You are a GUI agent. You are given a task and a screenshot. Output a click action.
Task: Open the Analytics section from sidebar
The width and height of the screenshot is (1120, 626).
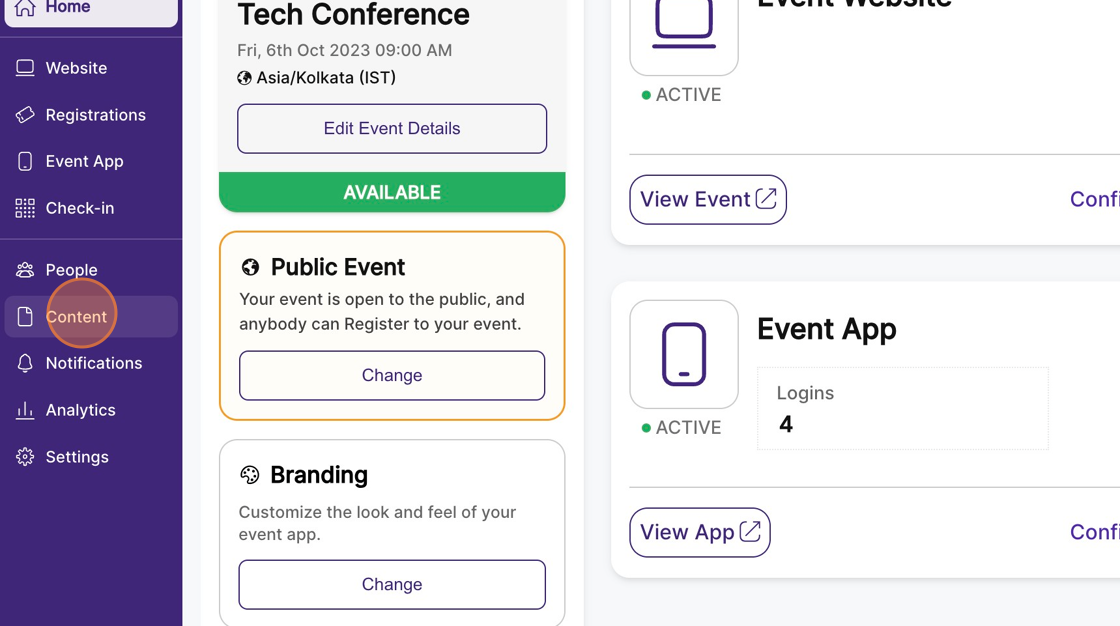tap(80, 410)
